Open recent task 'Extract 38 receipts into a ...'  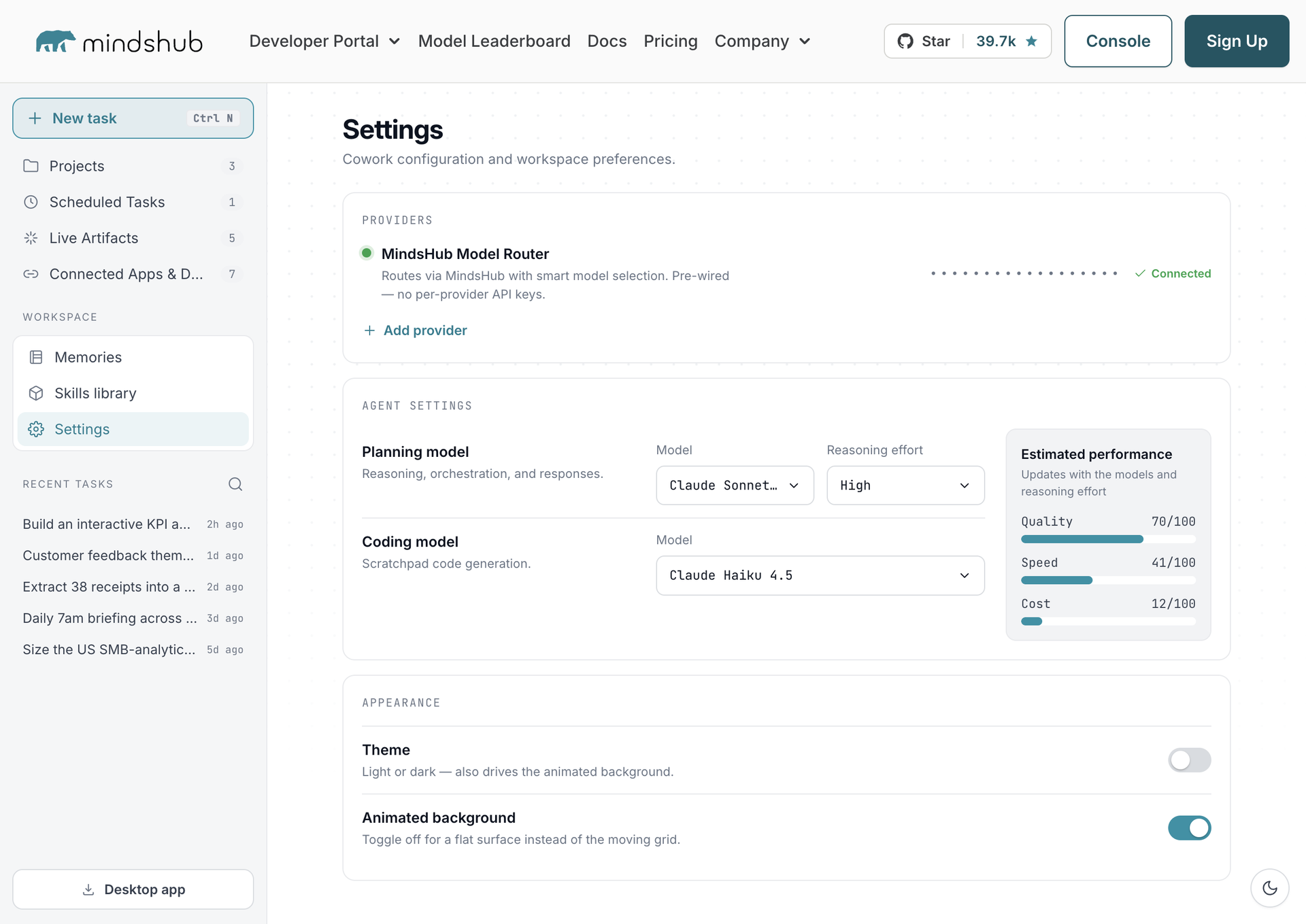[x=133, y=587]
